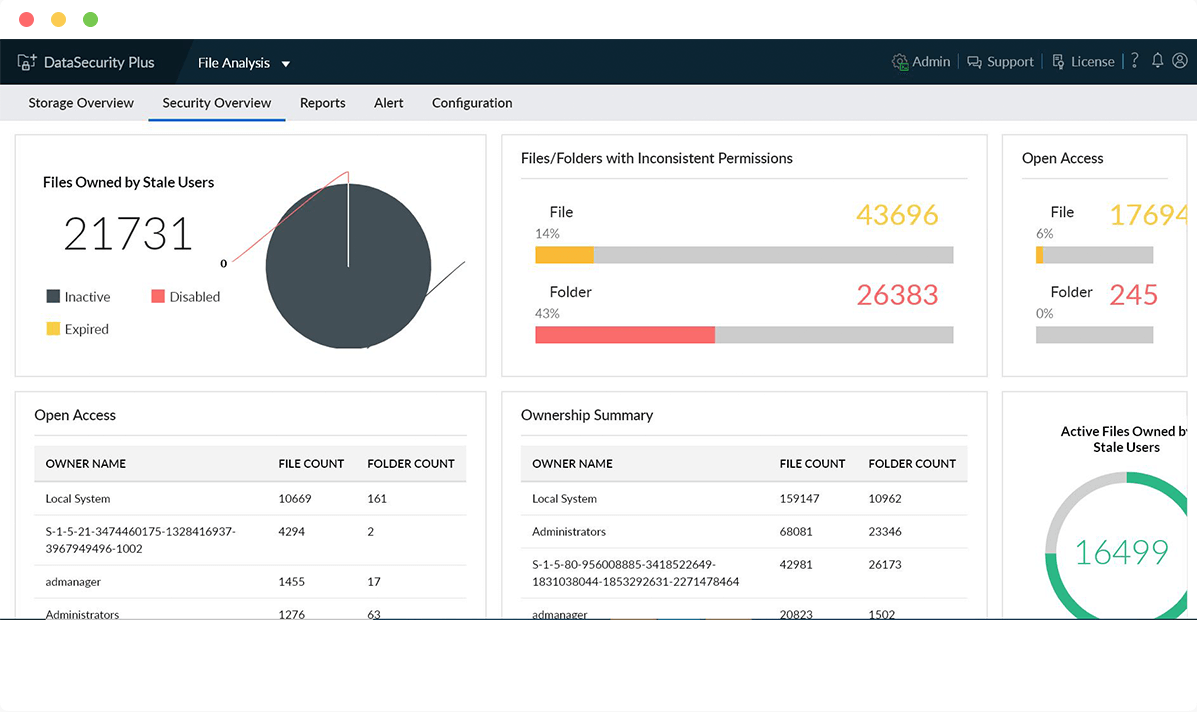1197x712 pixels.
Task: Click the Support chat icon
Action: pos(975,62)
